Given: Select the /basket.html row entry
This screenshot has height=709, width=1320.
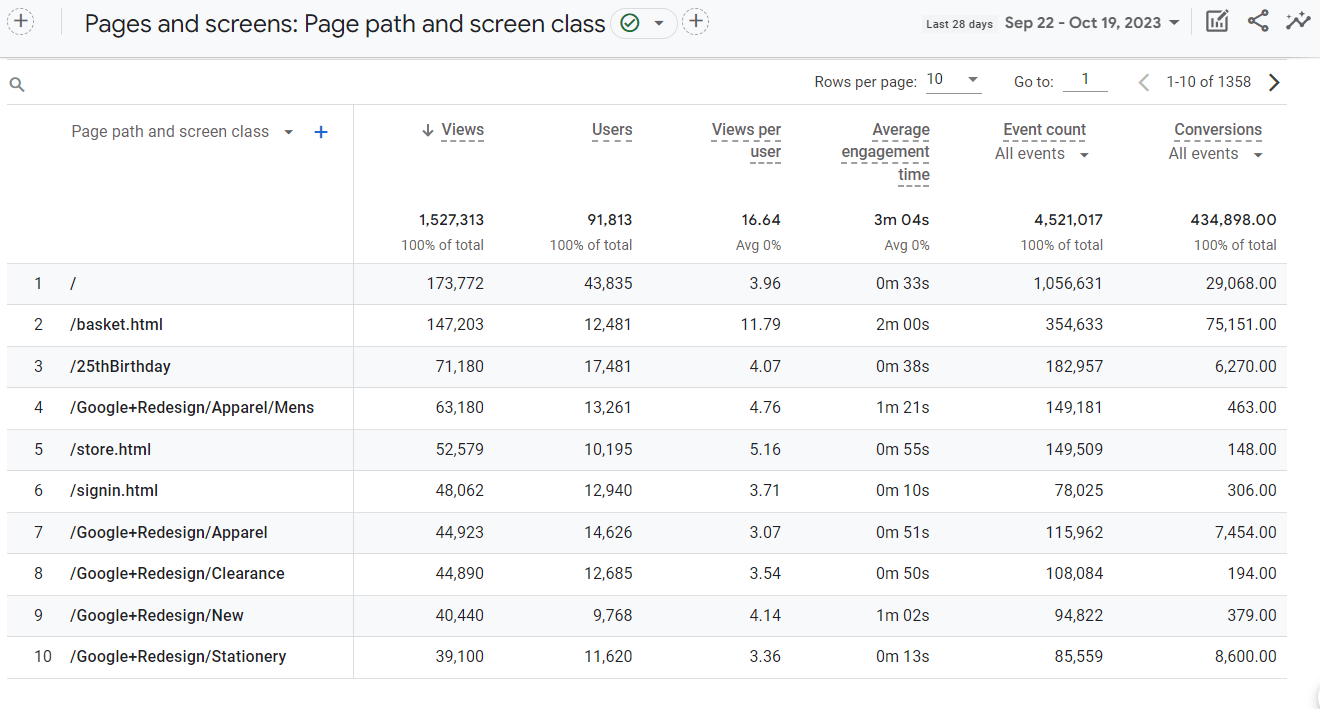Looking at the screenshot, I should point(117,324).
